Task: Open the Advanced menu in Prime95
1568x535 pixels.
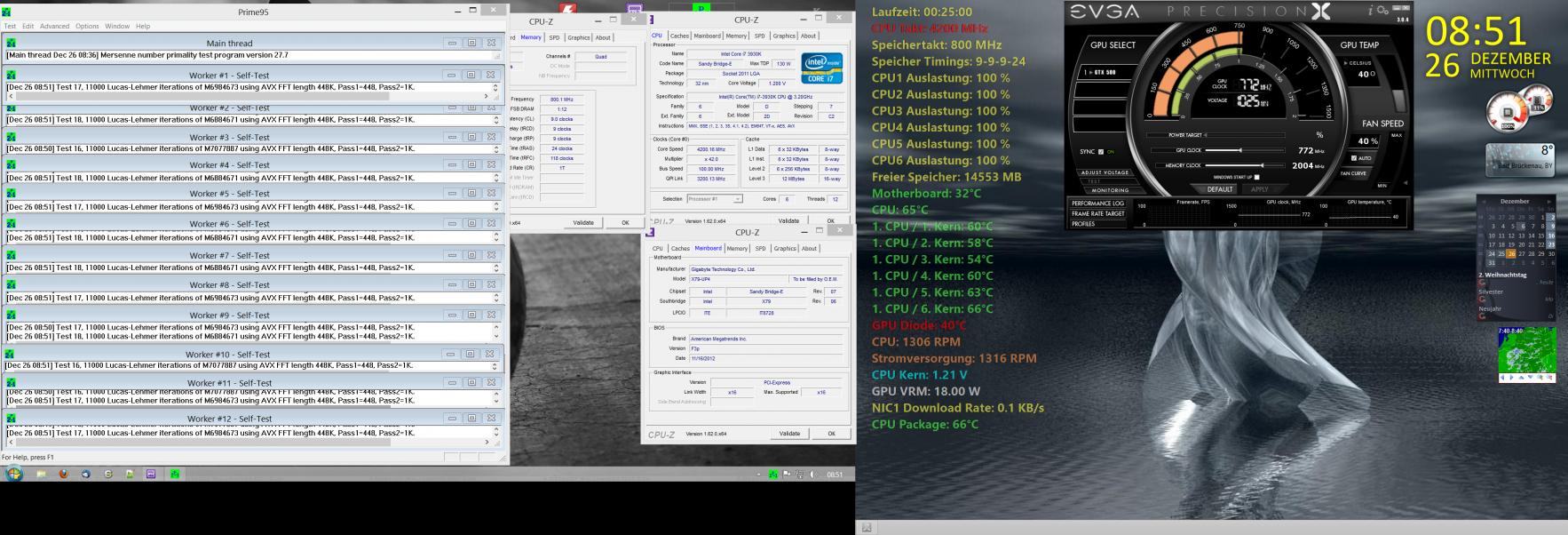Action: coord(54,26)
